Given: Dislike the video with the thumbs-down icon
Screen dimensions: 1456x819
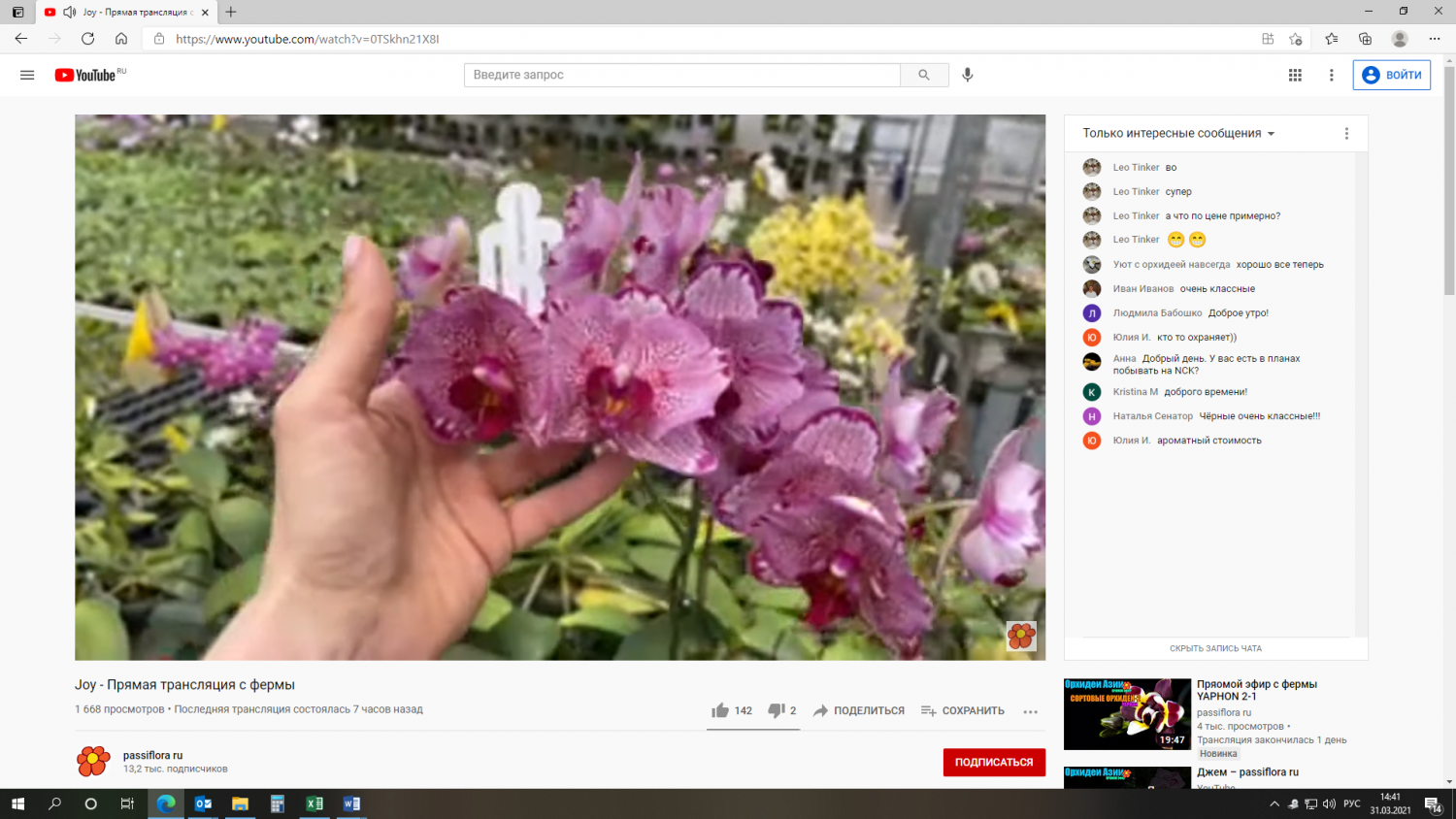Looking at the screenshot, I should 776,710.
